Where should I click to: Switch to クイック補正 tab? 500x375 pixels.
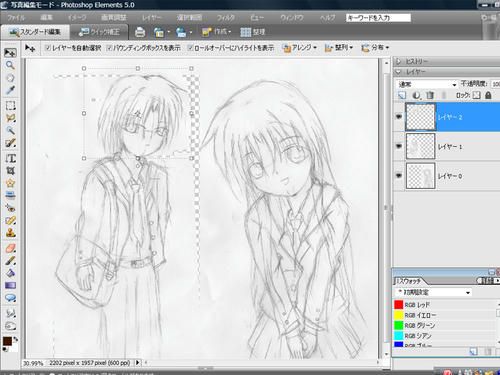click(99, 32)
